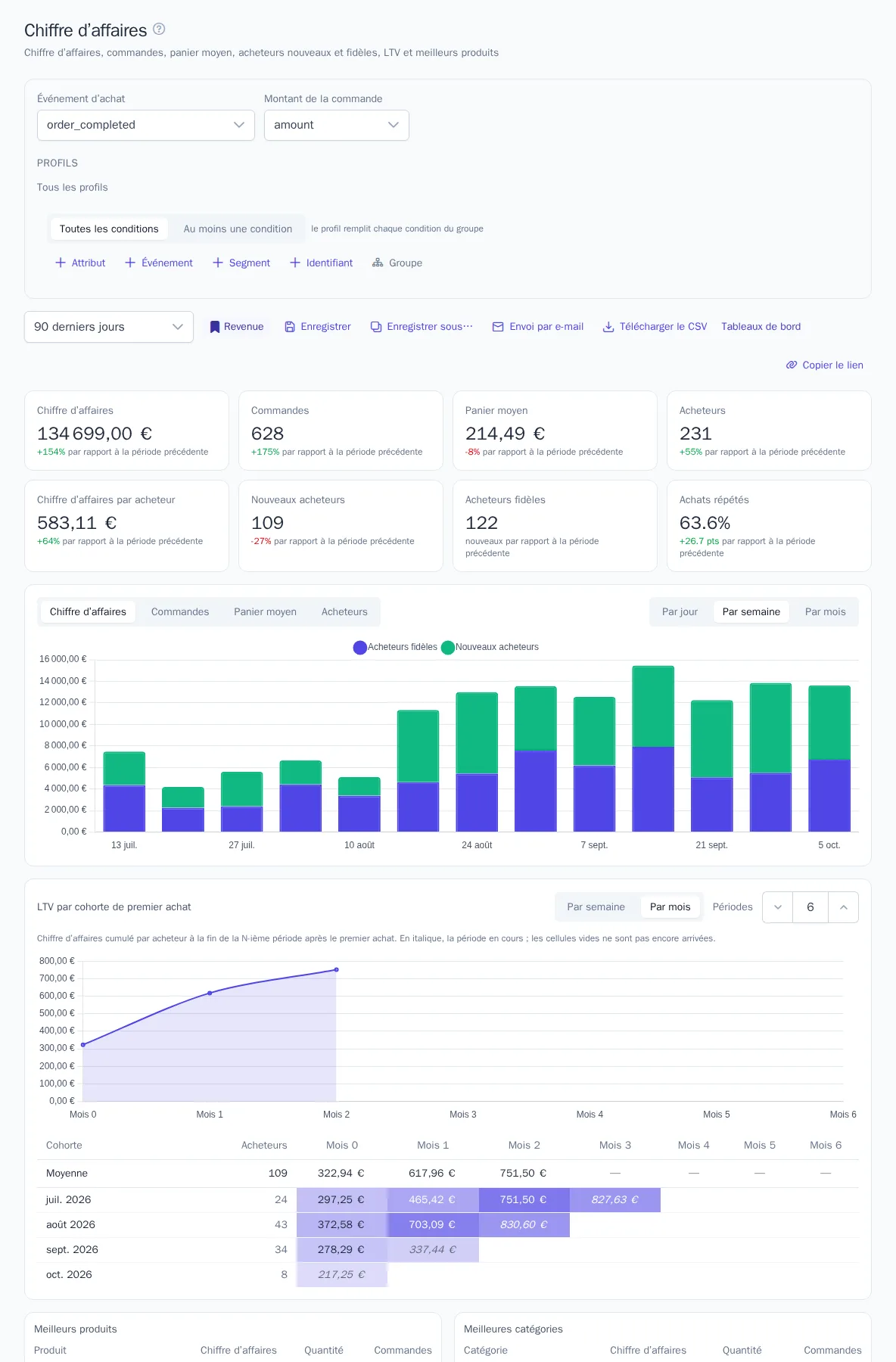Click the Enregistrer floppy disk icon
Viewport: 896px width, 1362px height.
[290, 327]
